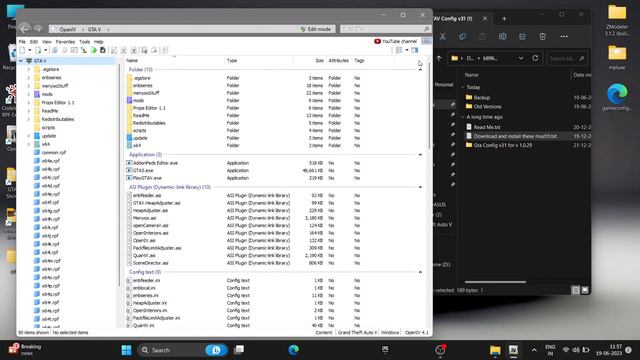
Task: Click the Rename icon in File Explorer
Action: (x=502, y=37)
